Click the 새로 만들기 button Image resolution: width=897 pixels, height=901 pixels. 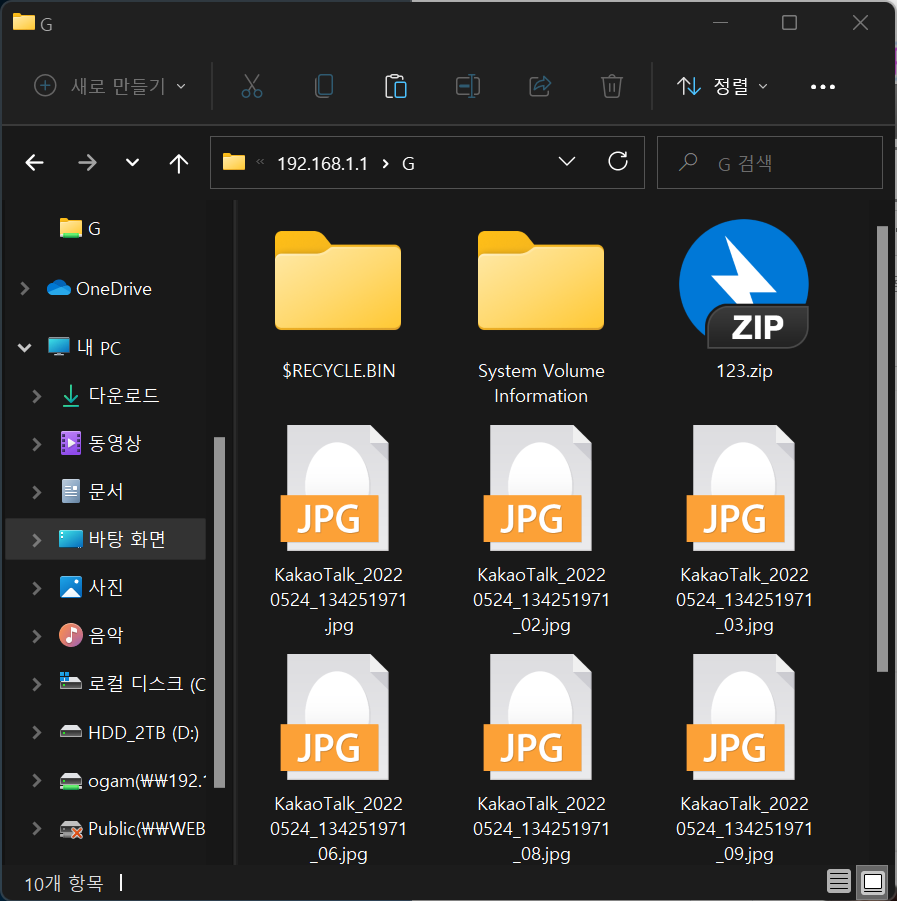[110, 87]
